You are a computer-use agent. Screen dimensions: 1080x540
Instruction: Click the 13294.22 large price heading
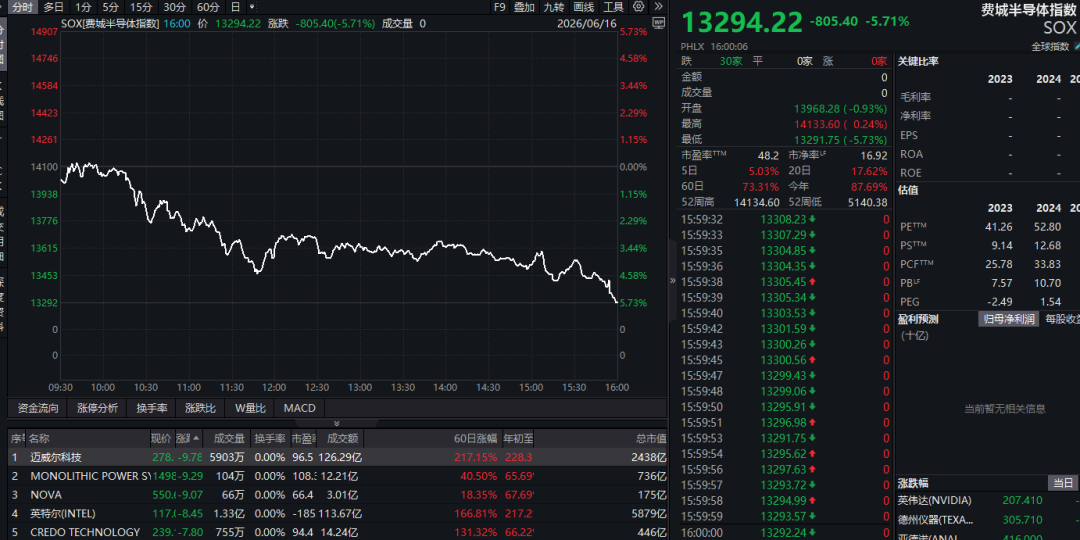click(742, 21)
